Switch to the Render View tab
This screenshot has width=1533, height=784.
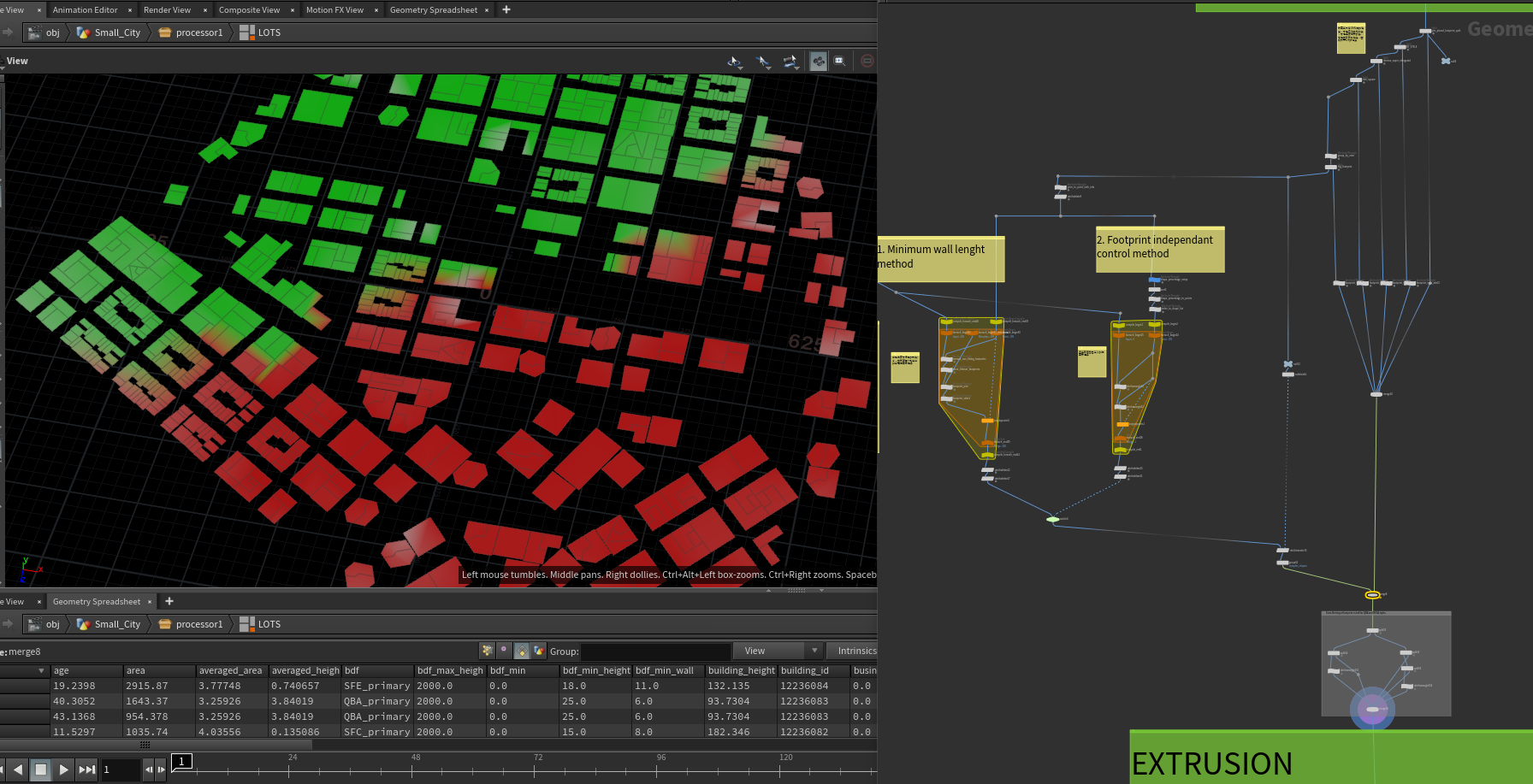(167, 10)
